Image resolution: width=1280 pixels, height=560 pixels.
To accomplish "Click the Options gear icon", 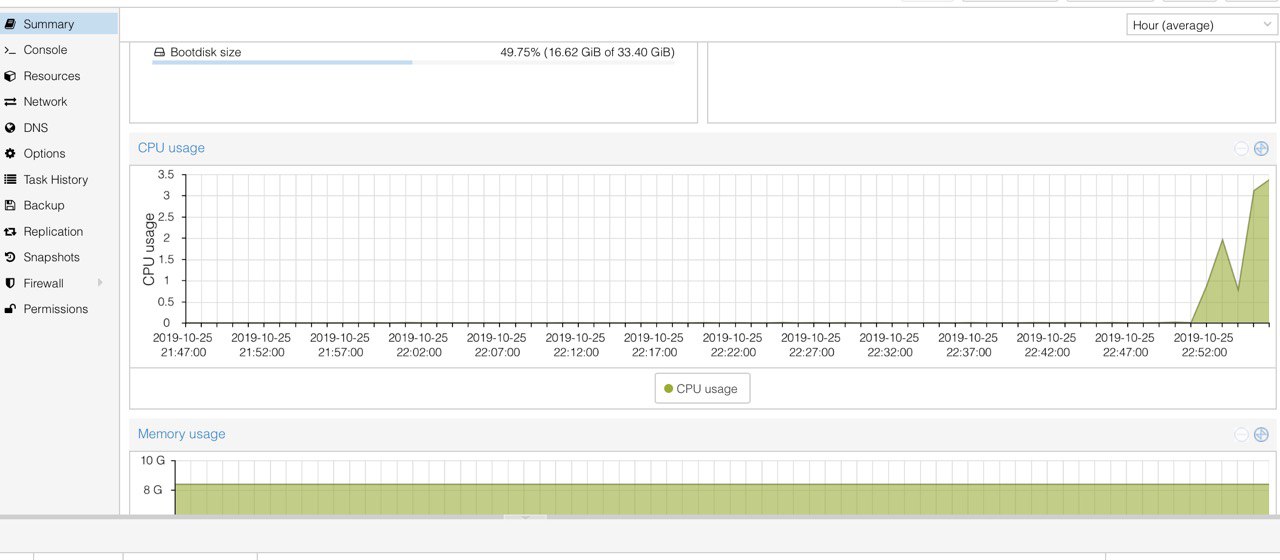I will [11, 154].
